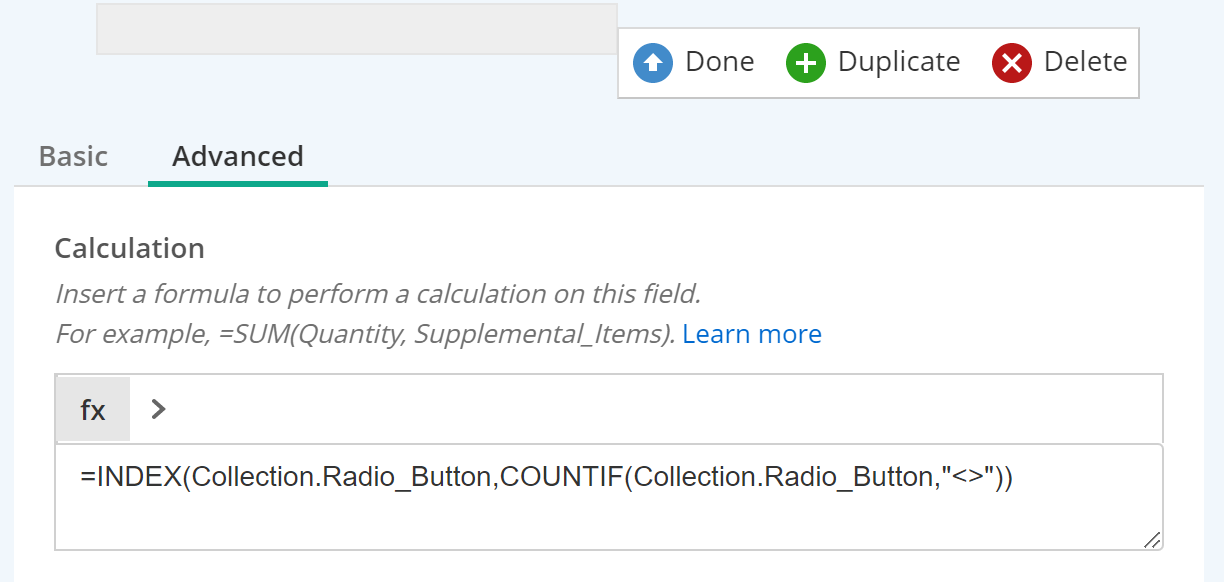Click the "Insert a formula" description line
This screenshot has width=1224, height=582.
378,295
